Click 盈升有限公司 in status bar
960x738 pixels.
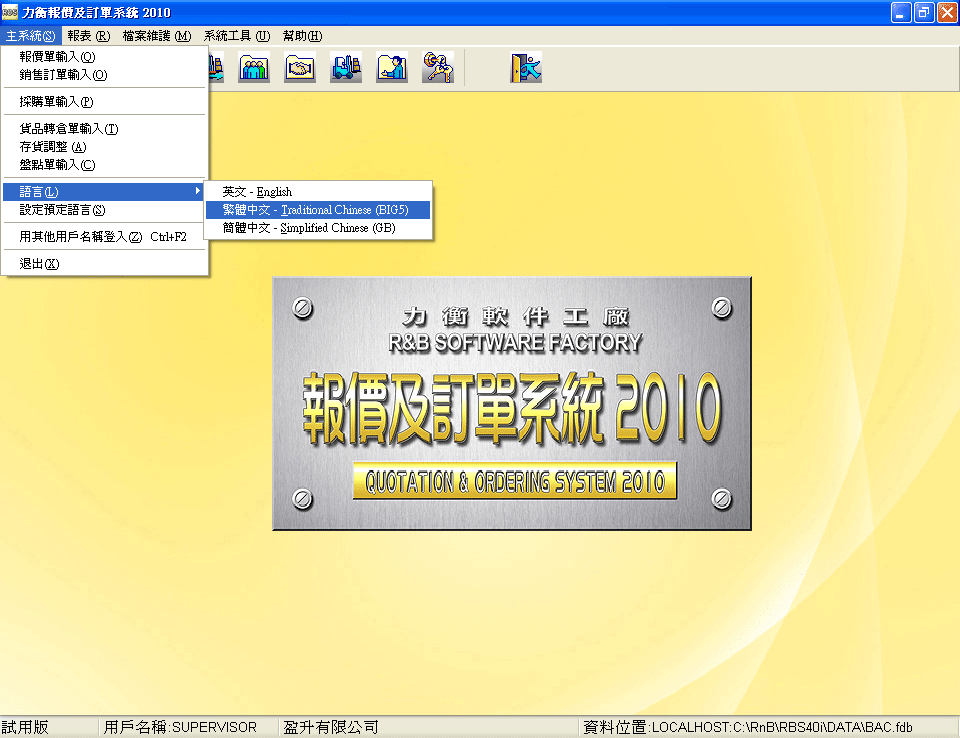point(331,728)
